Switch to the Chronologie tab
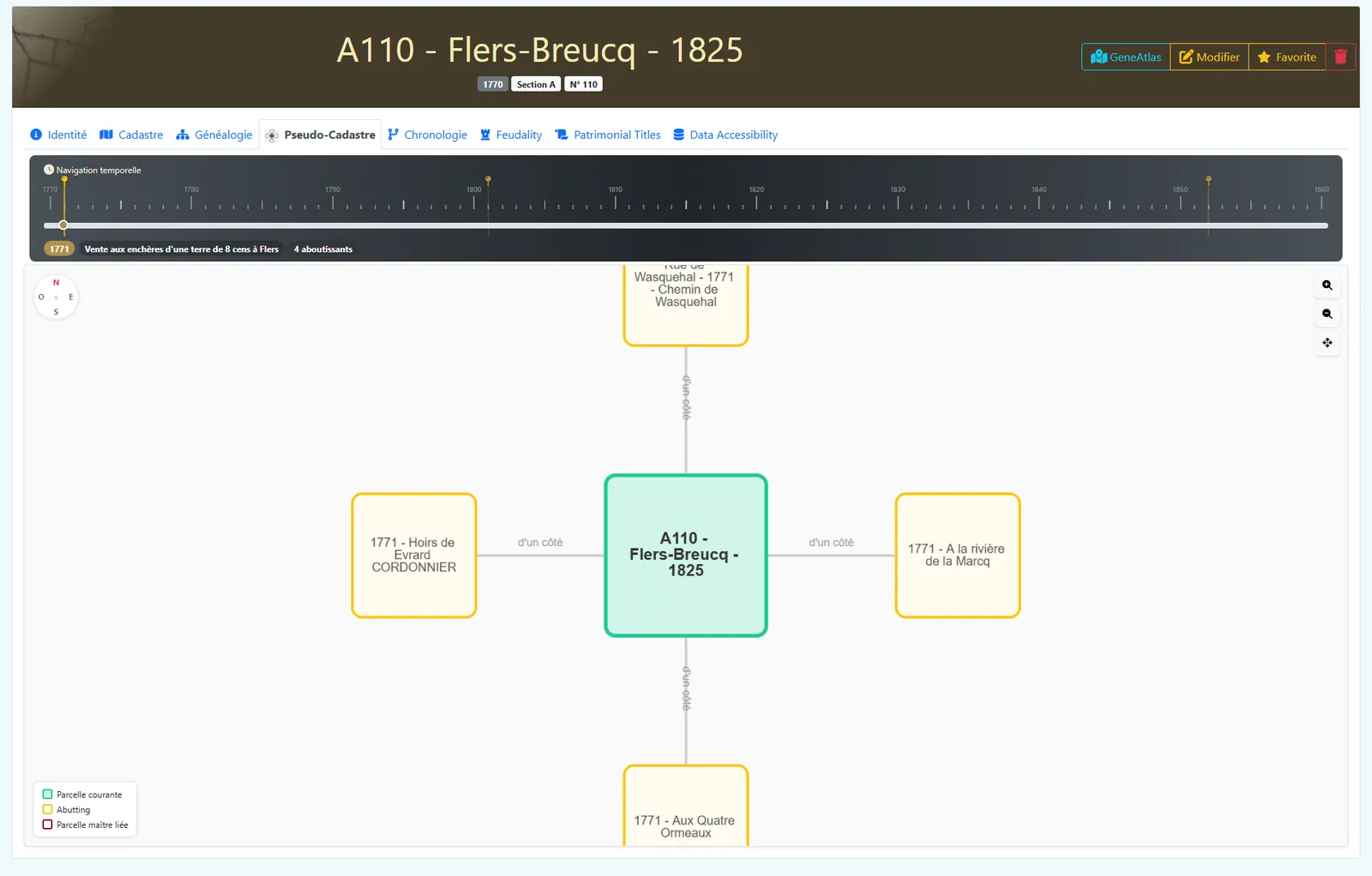The width and height of the screenshot is (1372, 876). click(427, 135)
